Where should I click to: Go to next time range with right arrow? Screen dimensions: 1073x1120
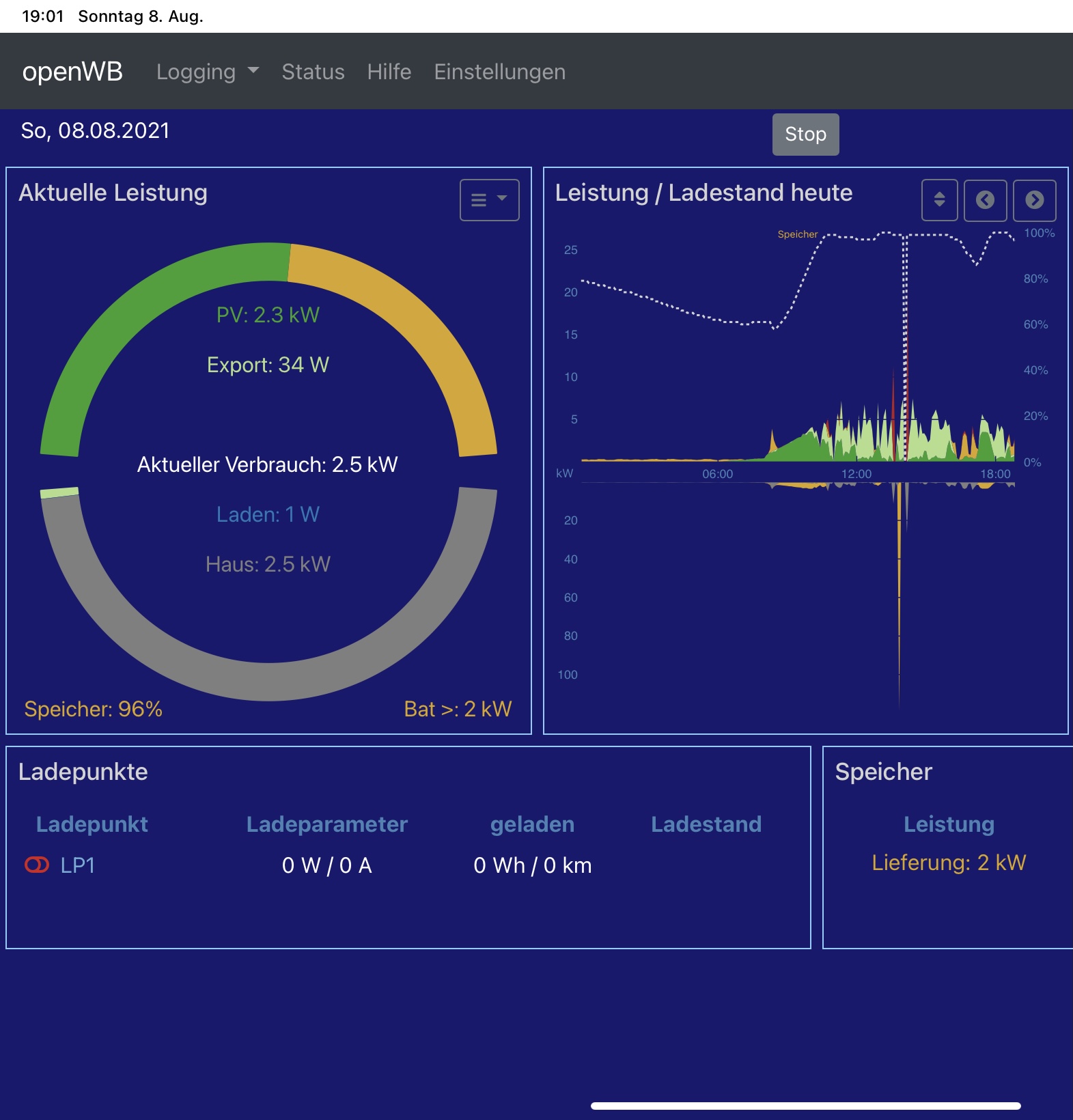tap(1034, 200)
